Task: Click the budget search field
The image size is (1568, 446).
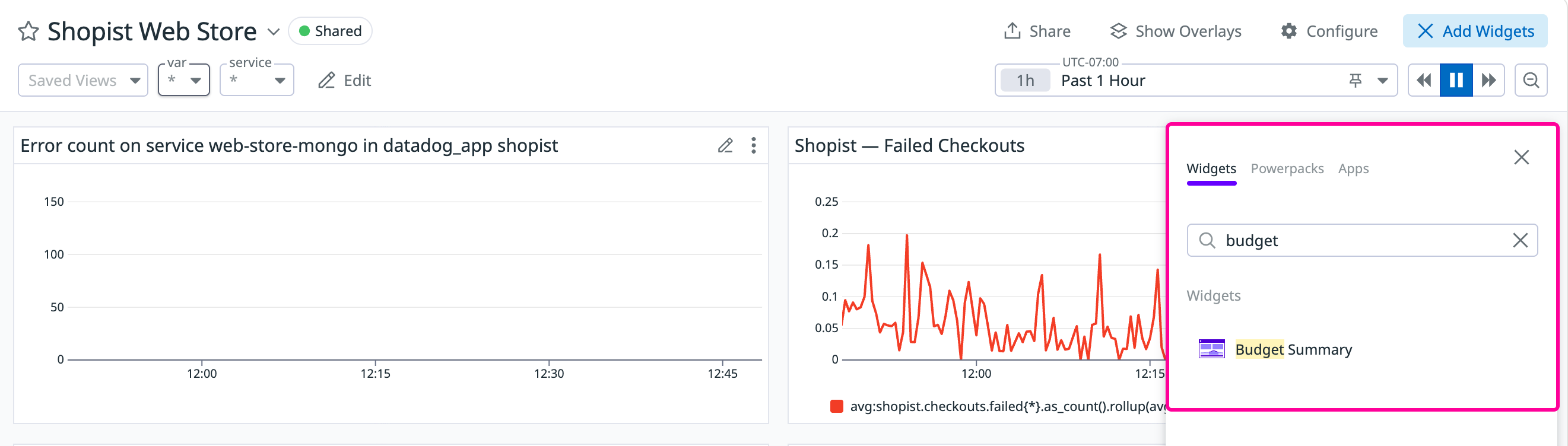Action: (1361, 240)
